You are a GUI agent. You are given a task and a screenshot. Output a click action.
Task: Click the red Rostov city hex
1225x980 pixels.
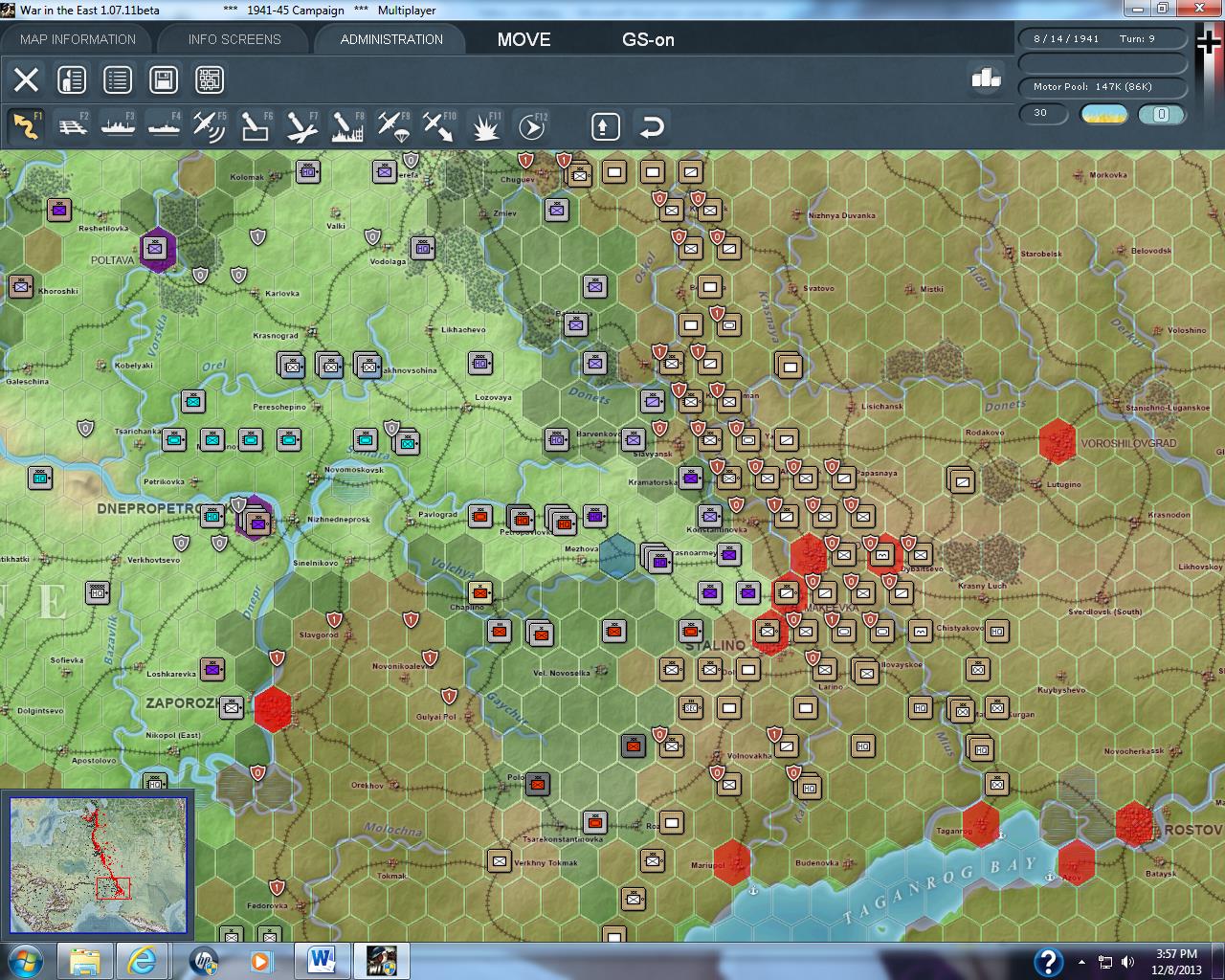pyautogui.click(x=1134, y=824)
